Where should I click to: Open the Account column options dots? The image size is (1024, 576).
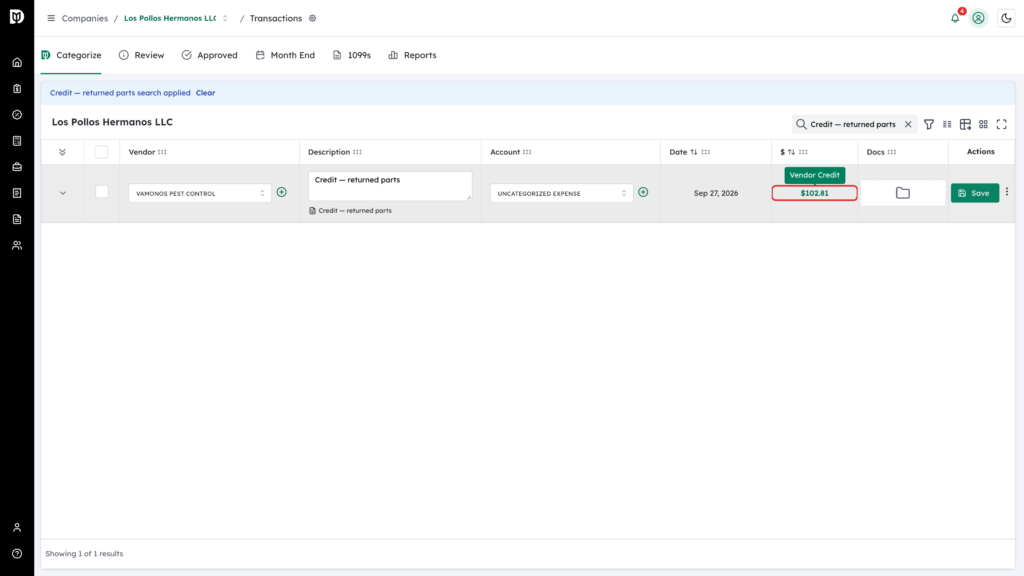(527, 152)
